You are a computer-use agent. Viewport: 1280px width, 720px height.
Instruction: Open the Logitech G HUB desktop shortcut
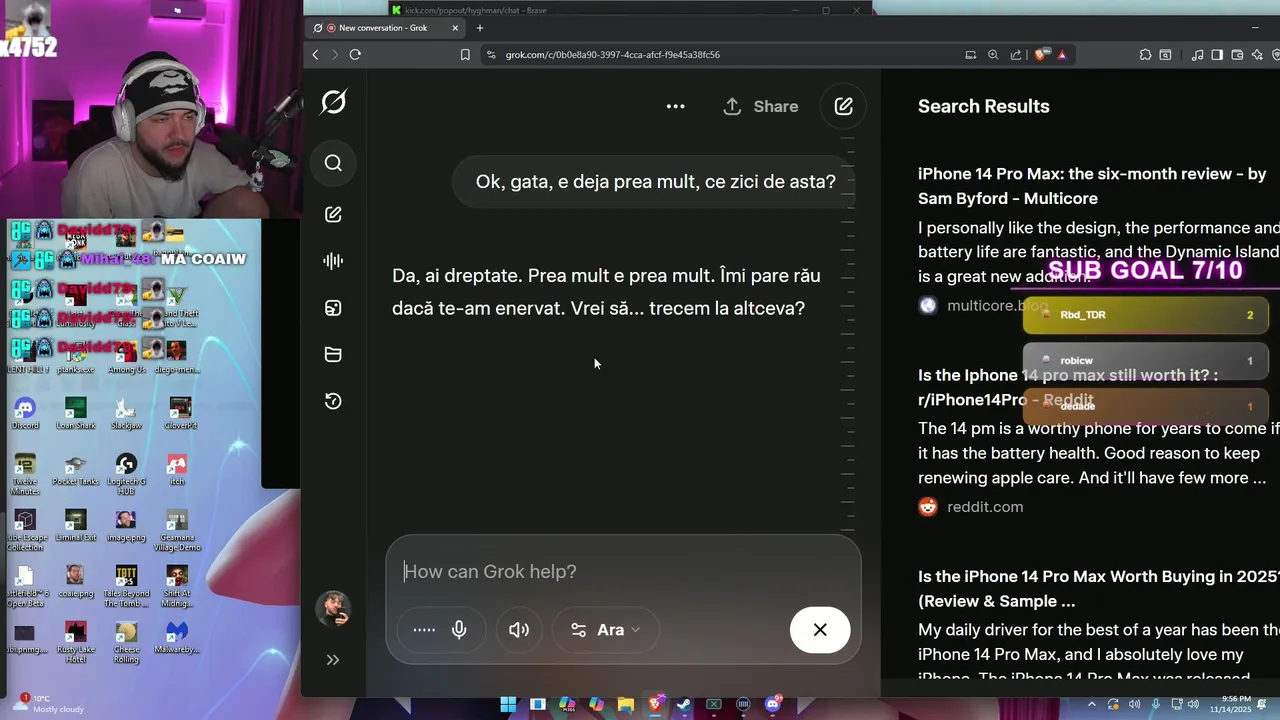[126, 474]
